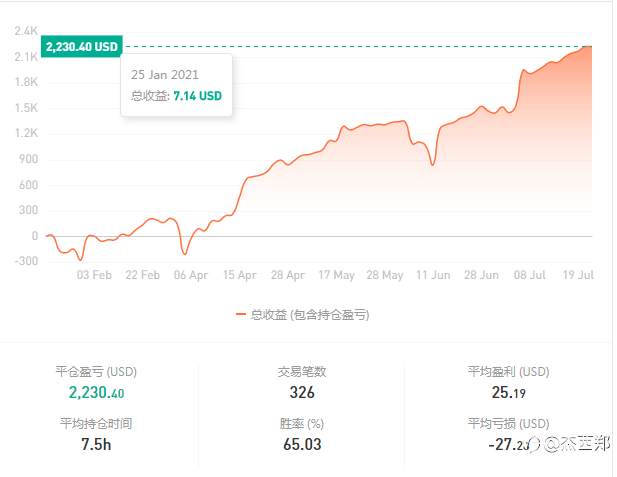
Task: Toggle the 总收益 legend series marker
Action: (241, 314)
